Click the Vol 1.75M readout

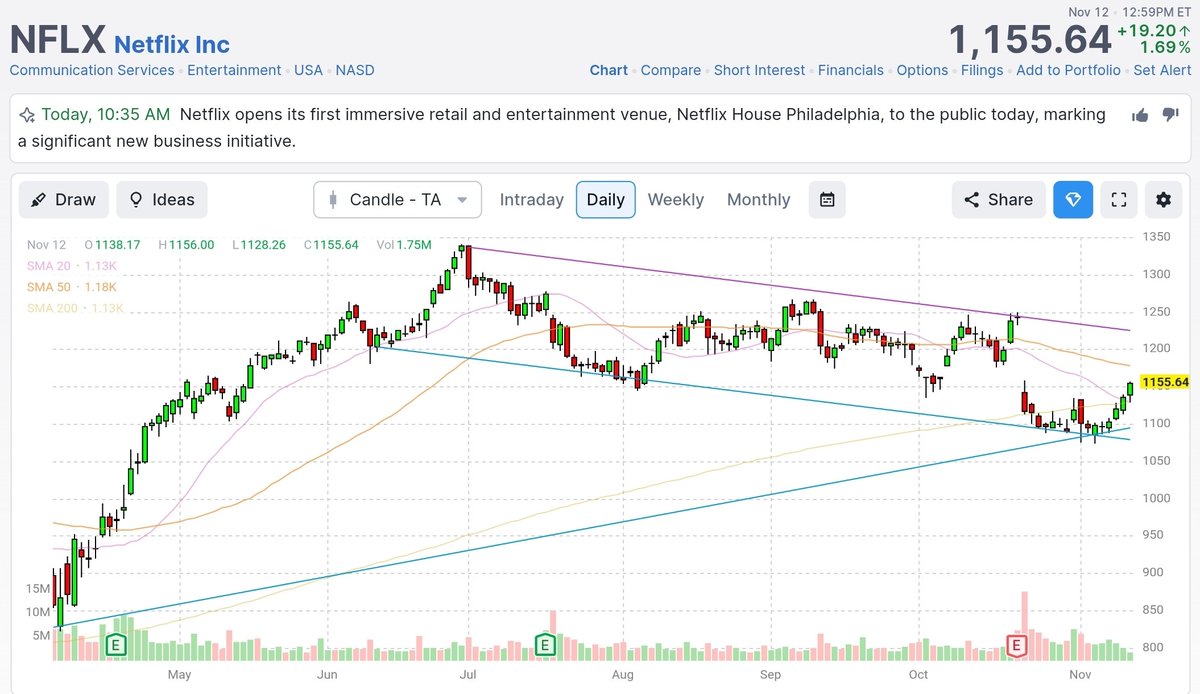404,244
